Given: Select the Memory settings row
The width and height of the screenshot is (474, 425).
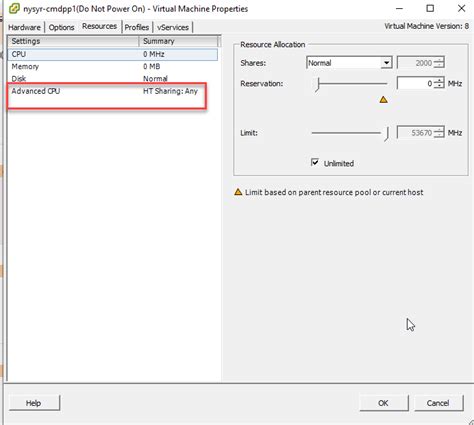Looking at the screenshot, I should (113, 67).
